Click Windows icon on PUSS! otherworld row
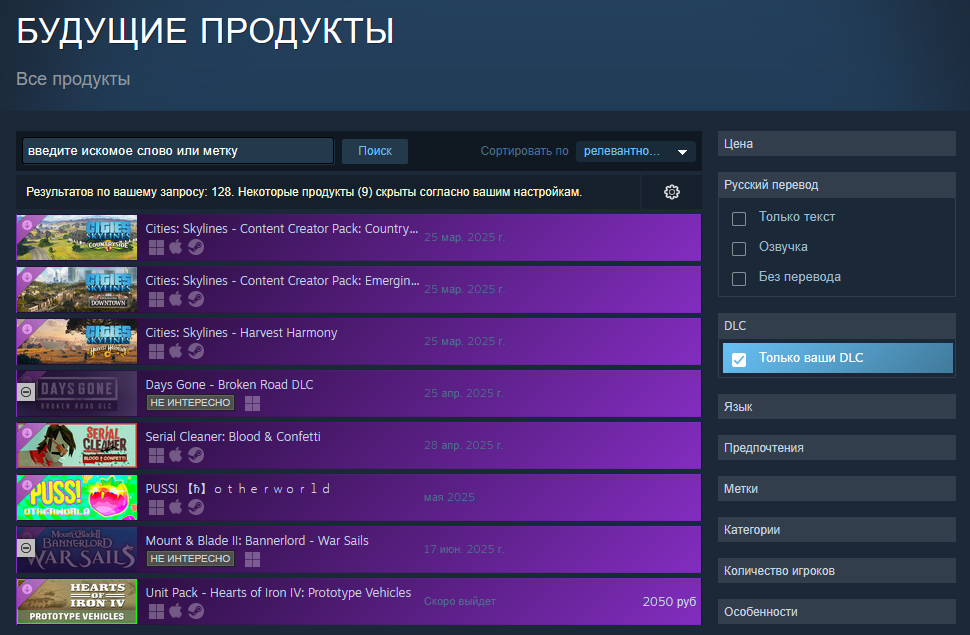 [157, 508]
